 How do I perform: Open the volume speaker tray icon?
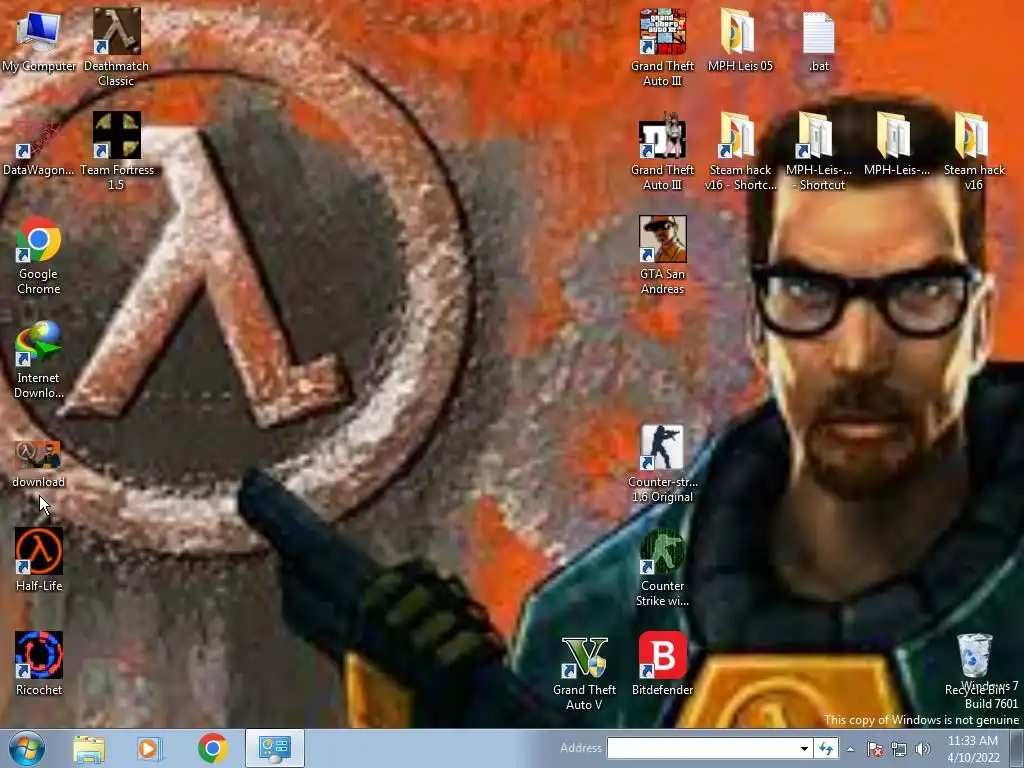point(922,749)
